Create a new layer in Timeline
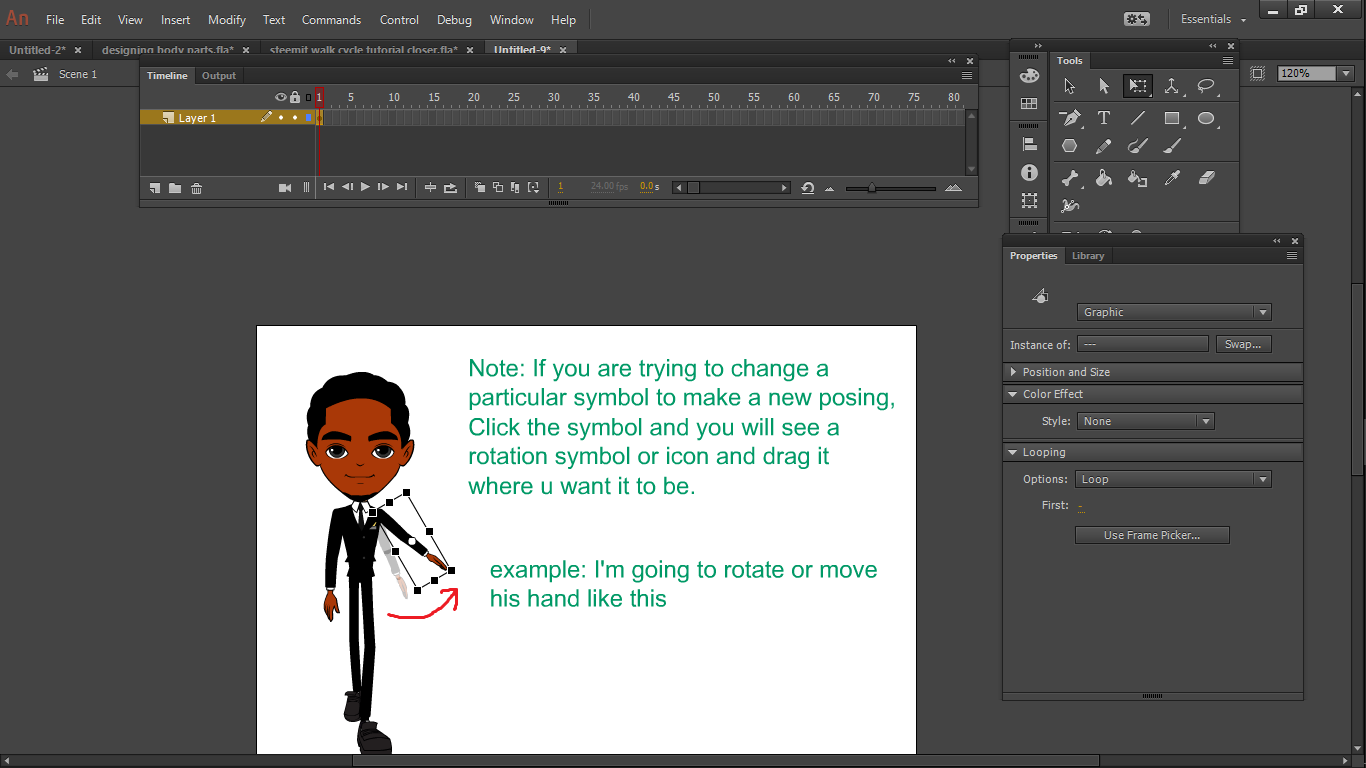Viewport: 1366px width, 768px height. [155, 188]
